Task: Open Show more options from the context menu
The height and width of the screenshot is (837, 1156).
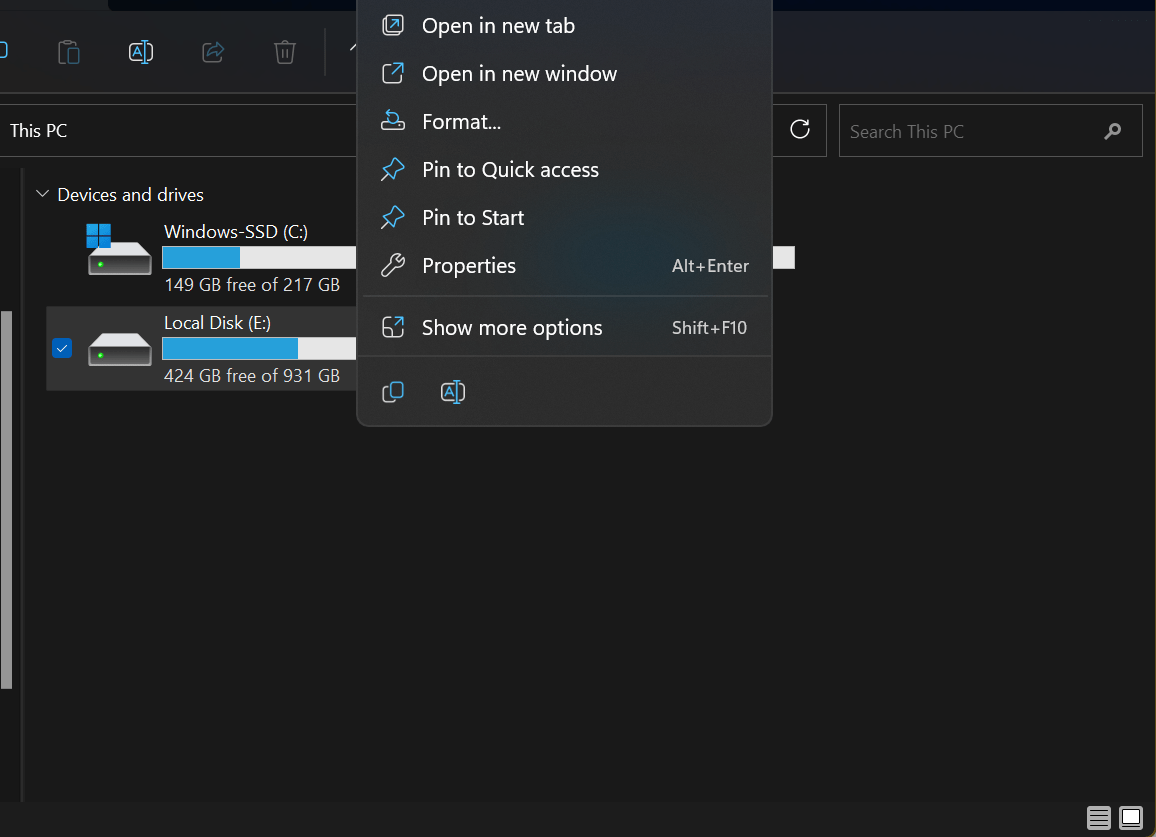Action: coord(512,327)
